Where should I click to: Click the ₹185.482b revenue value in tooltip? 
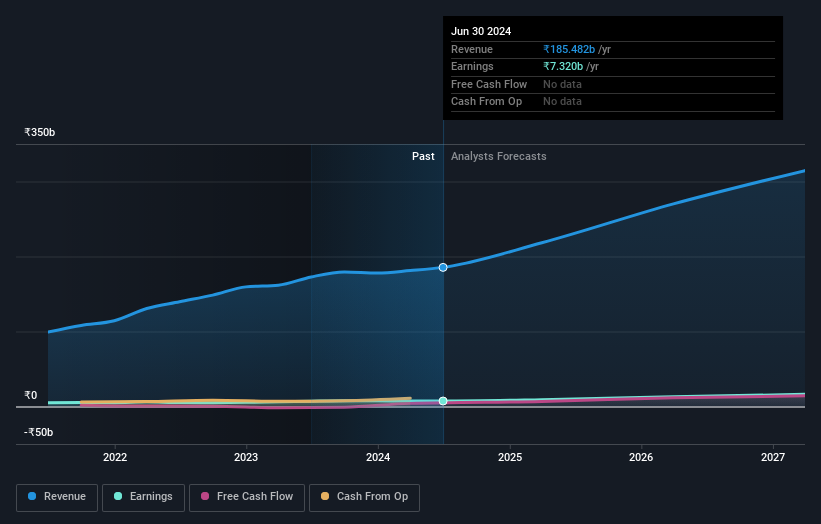pyautogui.click(x=569, y=49)
